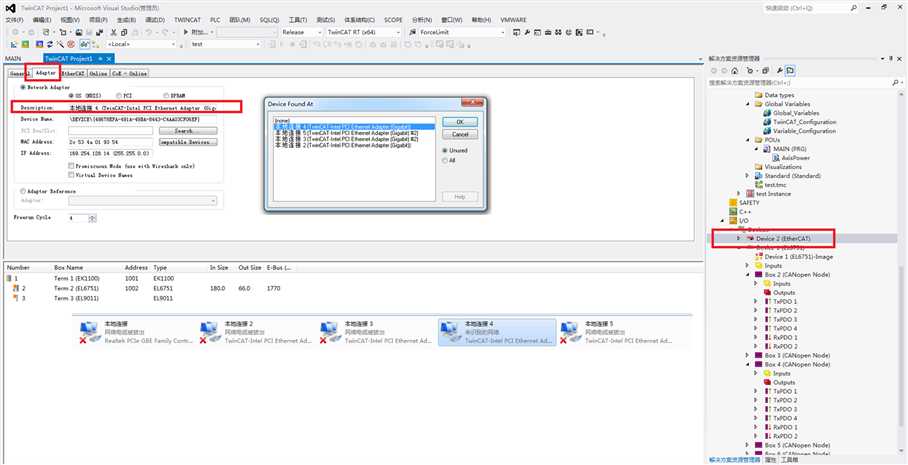The image size is (908, 465).
Task: Click the test.tmc file icon
Action: click(x=759, y=185)
